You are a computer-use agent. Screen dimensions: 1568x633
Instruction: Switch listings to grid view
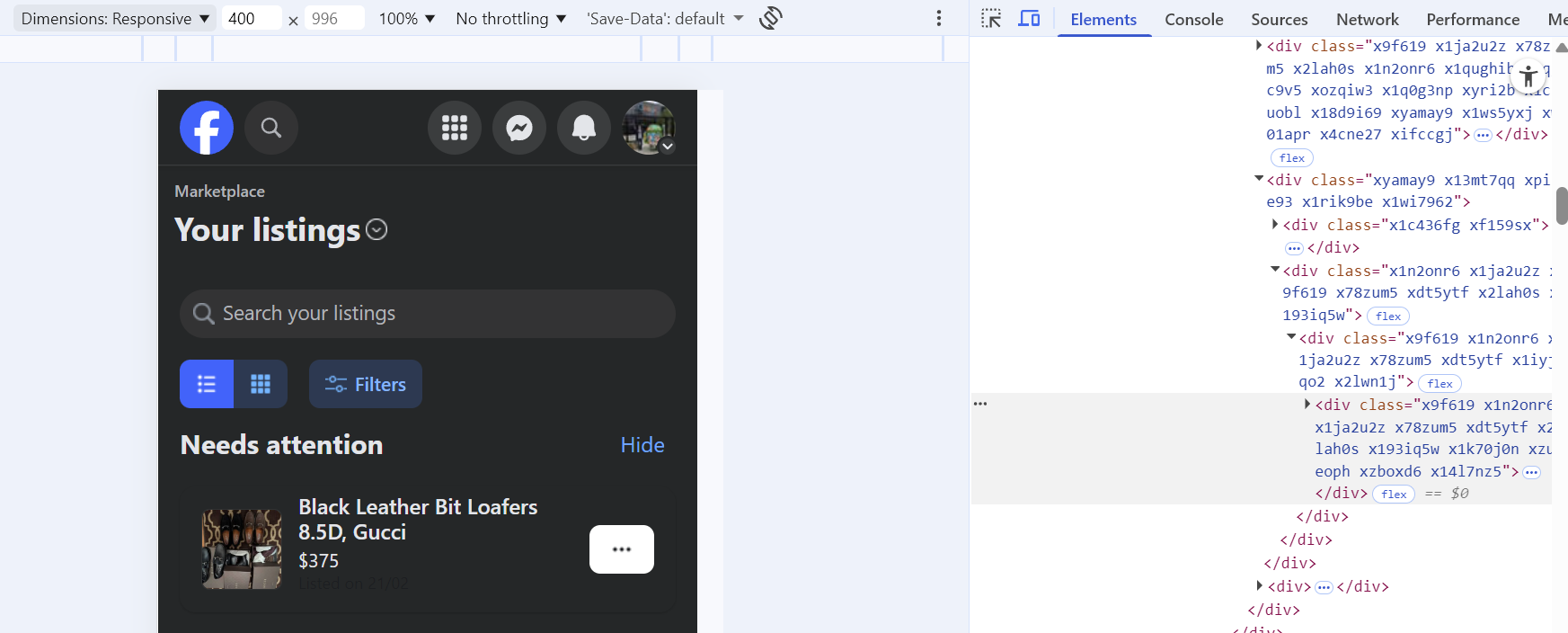coord(261,384)
